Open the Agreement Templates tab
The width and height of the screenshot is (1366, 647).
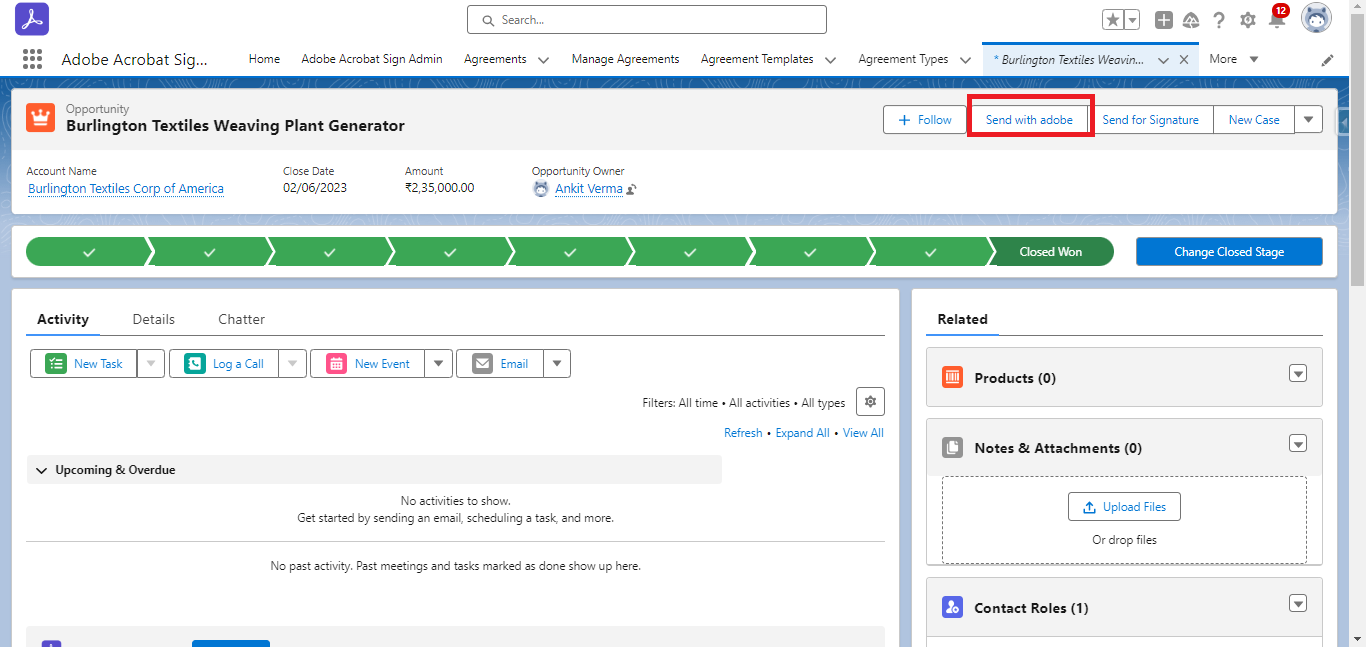click(x=757, y=59)
